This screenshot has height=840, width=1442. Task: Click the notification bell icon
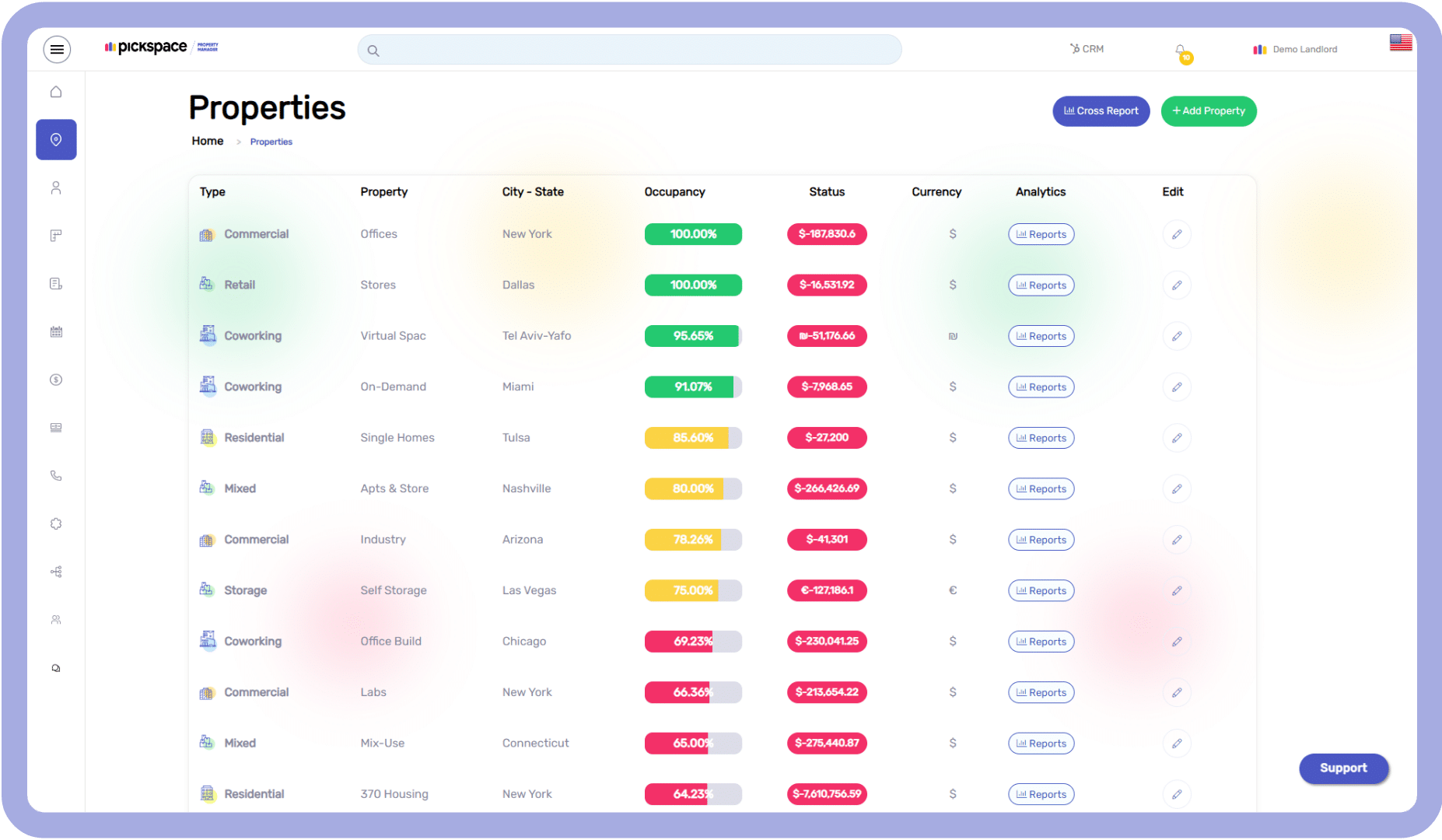[x=1181, y=51]
